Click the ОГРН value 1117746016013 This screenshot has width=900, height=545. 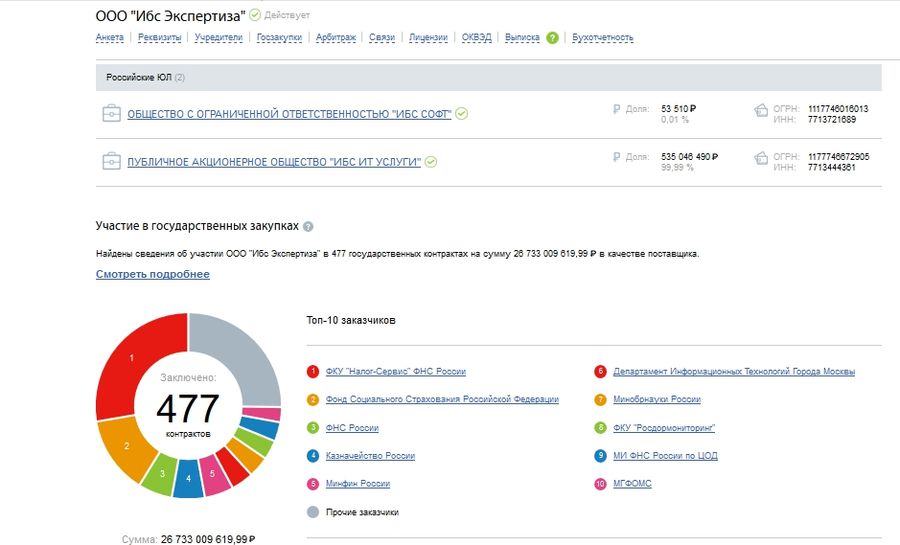[x=838, y=109]
